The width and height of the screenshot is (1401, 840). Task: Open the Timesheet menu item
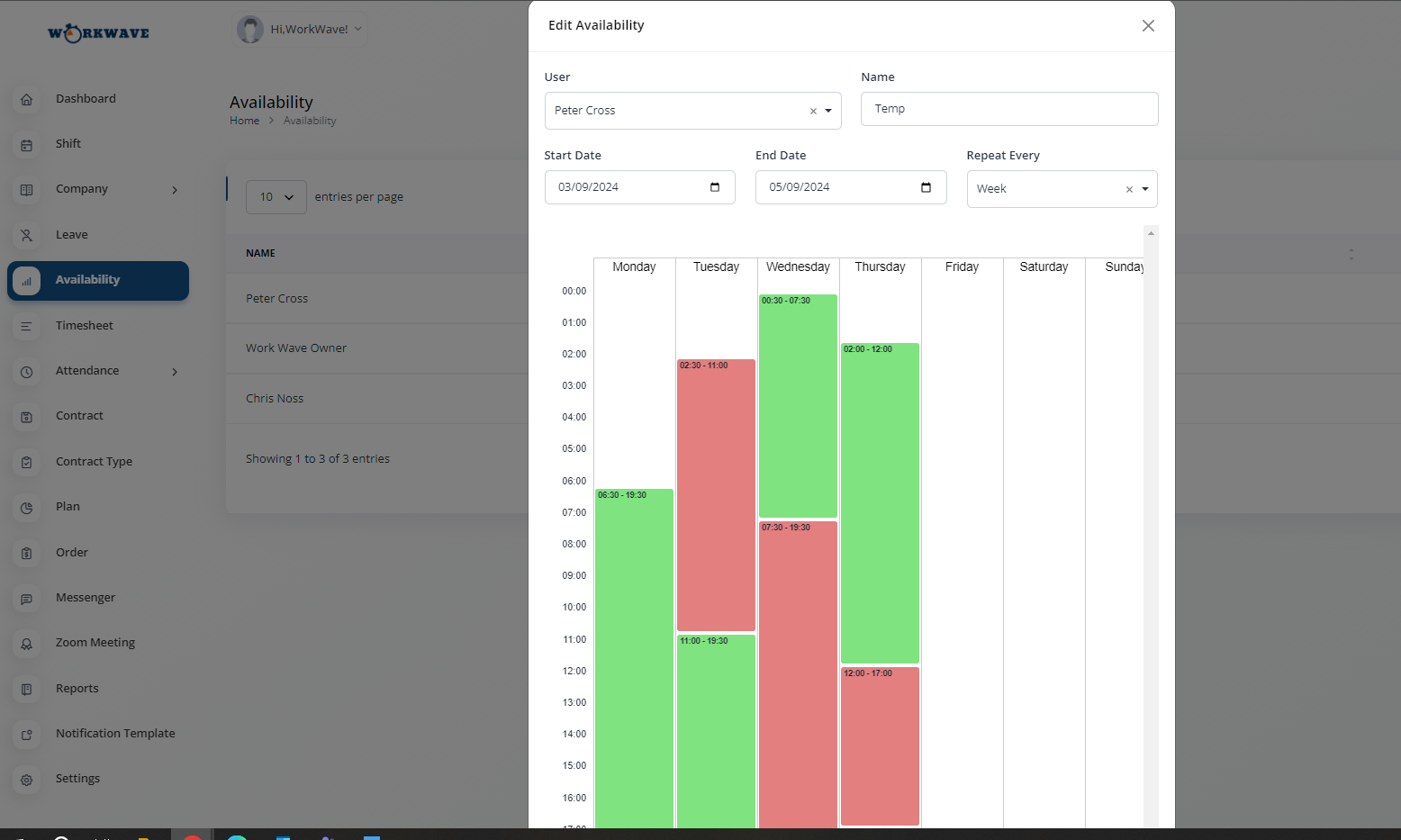click(85, 326)
